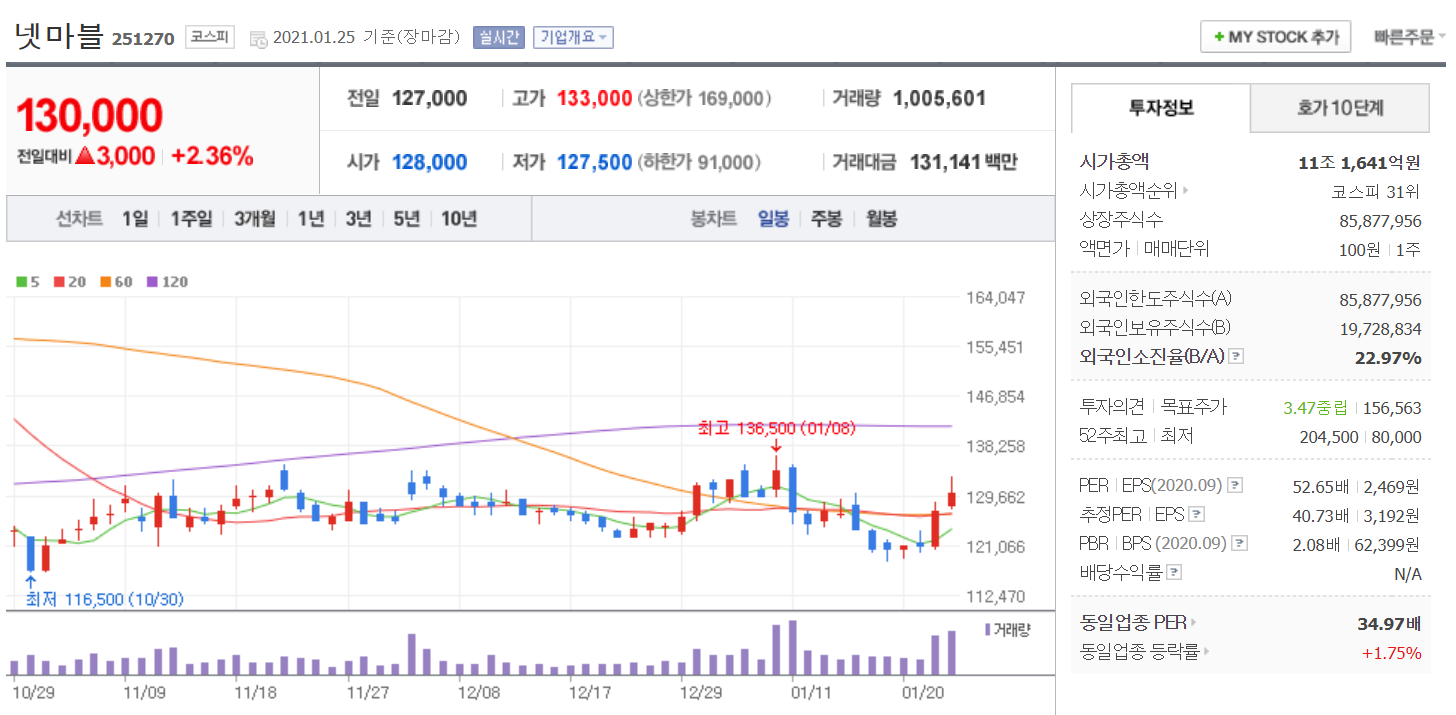Click the purple 120-day moving average legend
This screenshot has width=1456, height=715.
point(167,282)
